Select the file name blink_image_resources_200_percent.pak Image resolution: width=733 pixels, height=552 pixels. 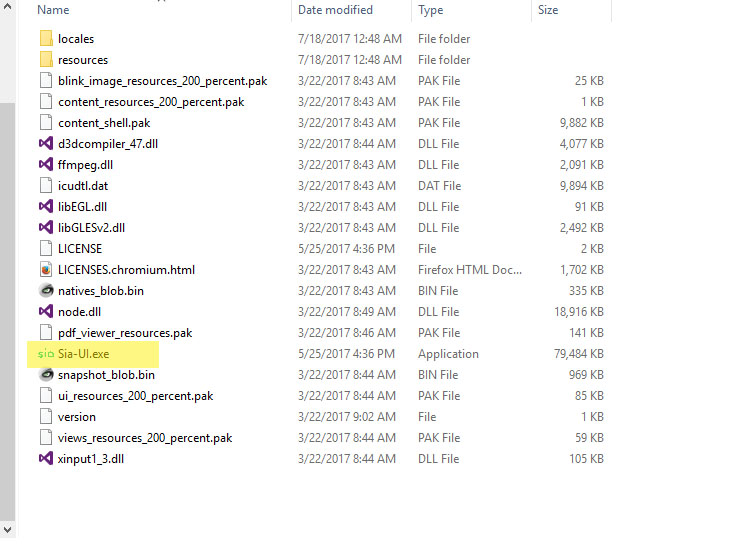point(163,81)
